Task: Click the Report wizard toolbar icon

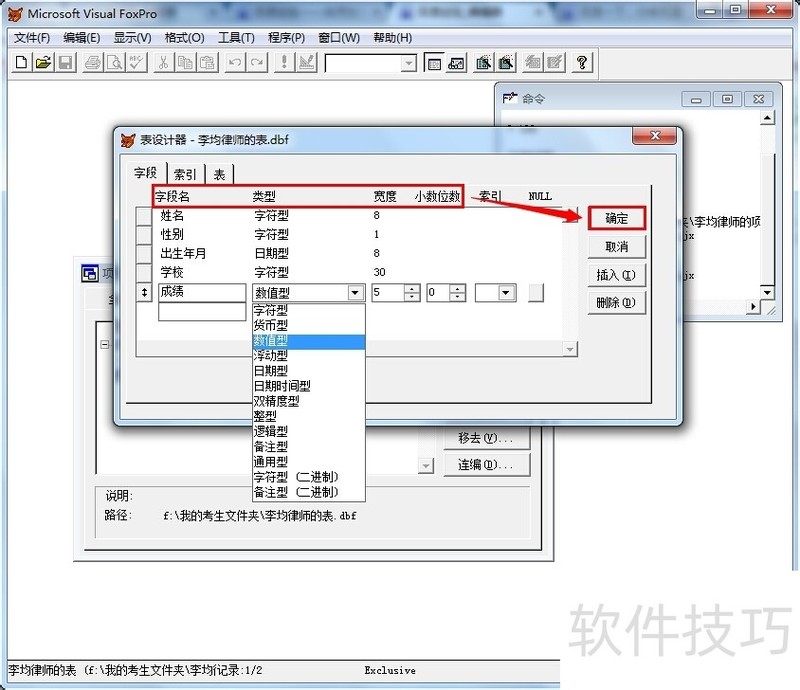Action: 506,63
